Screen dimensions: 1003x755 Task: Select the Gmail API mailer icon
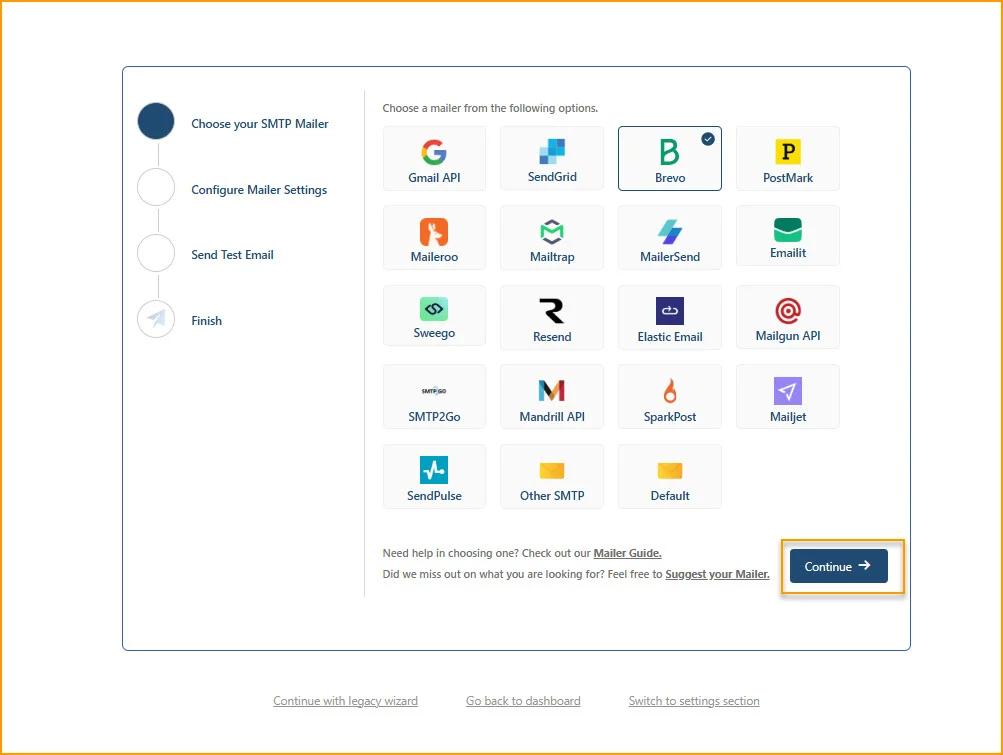tap(434, 152)
